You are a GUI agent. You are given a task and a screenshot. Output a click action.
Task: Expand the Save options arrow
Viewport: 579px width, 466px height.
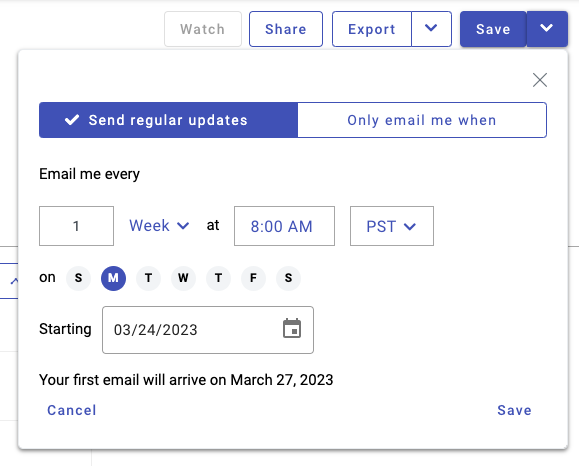pyautogui.click(x=547, y=29)
